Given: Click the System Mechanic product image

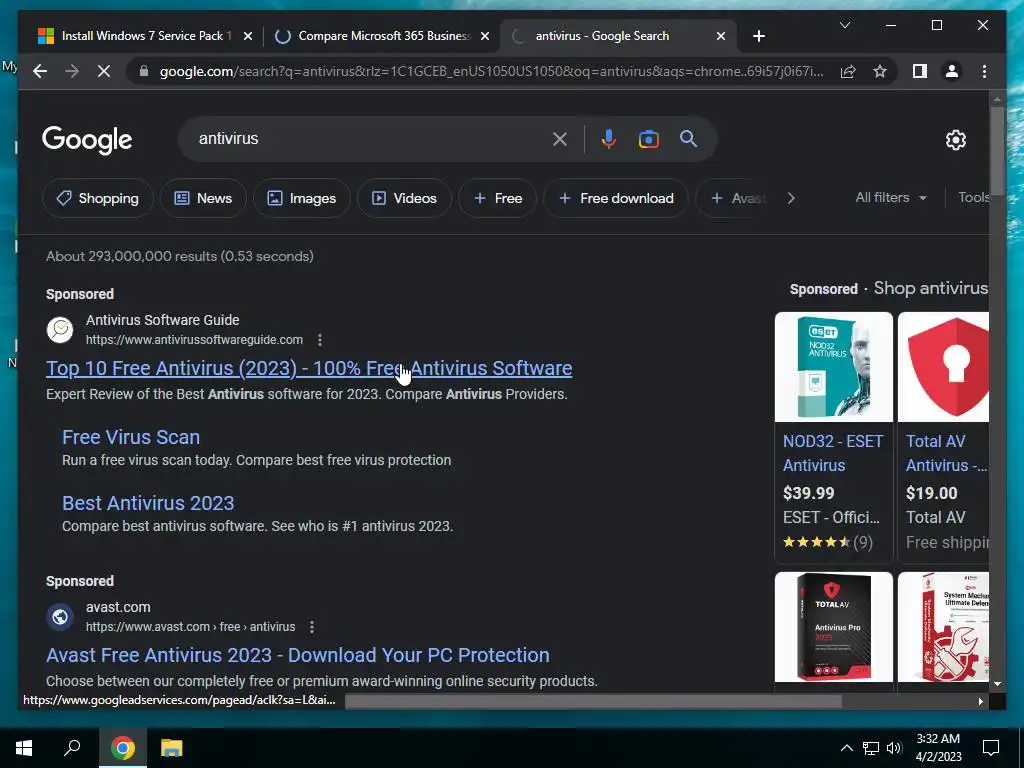Looking at the screenshot, I should click(943, 627).
